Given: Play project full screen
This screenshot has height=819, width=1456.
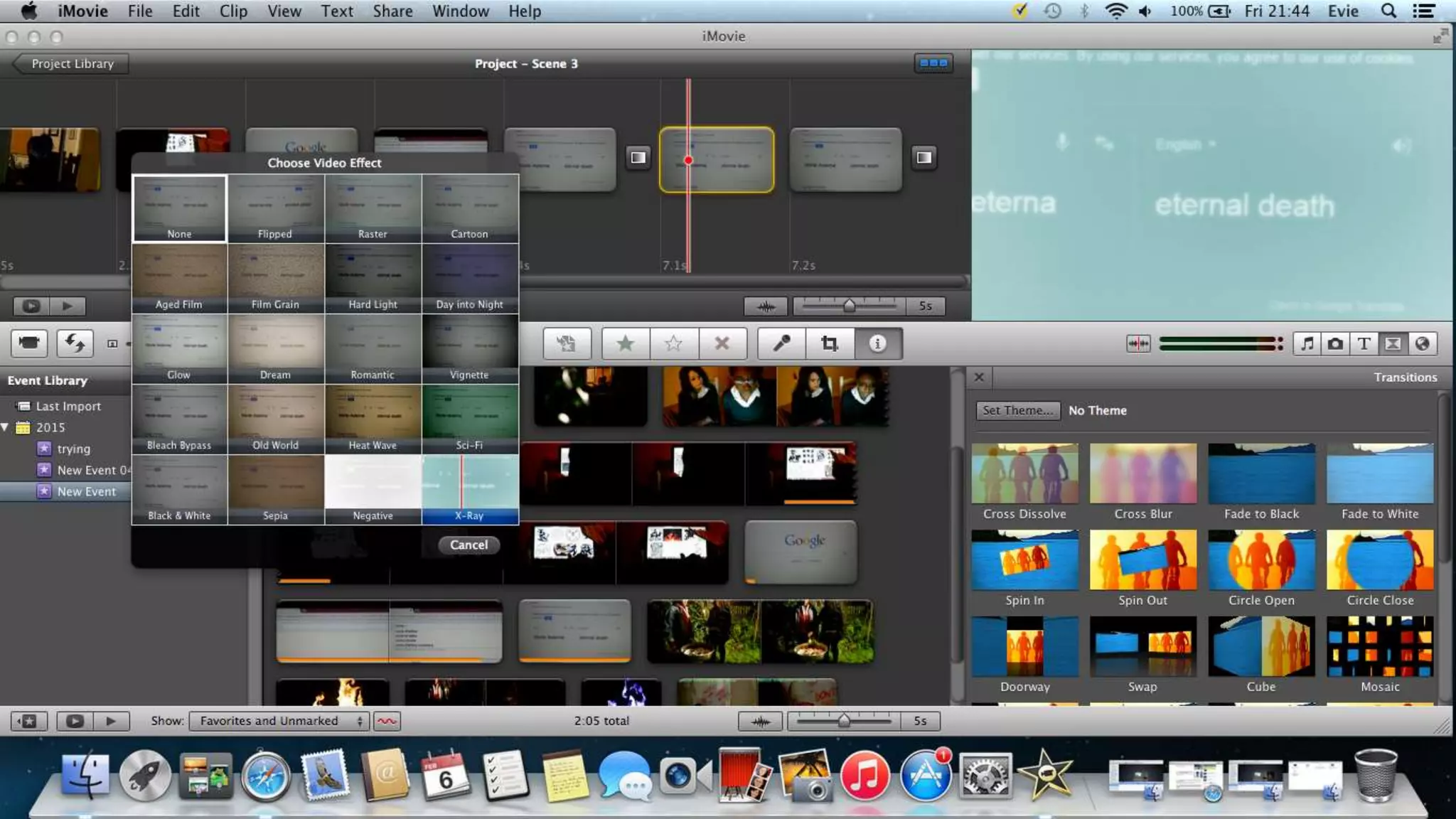Looking at the screenshot, I should coord(31,306).
